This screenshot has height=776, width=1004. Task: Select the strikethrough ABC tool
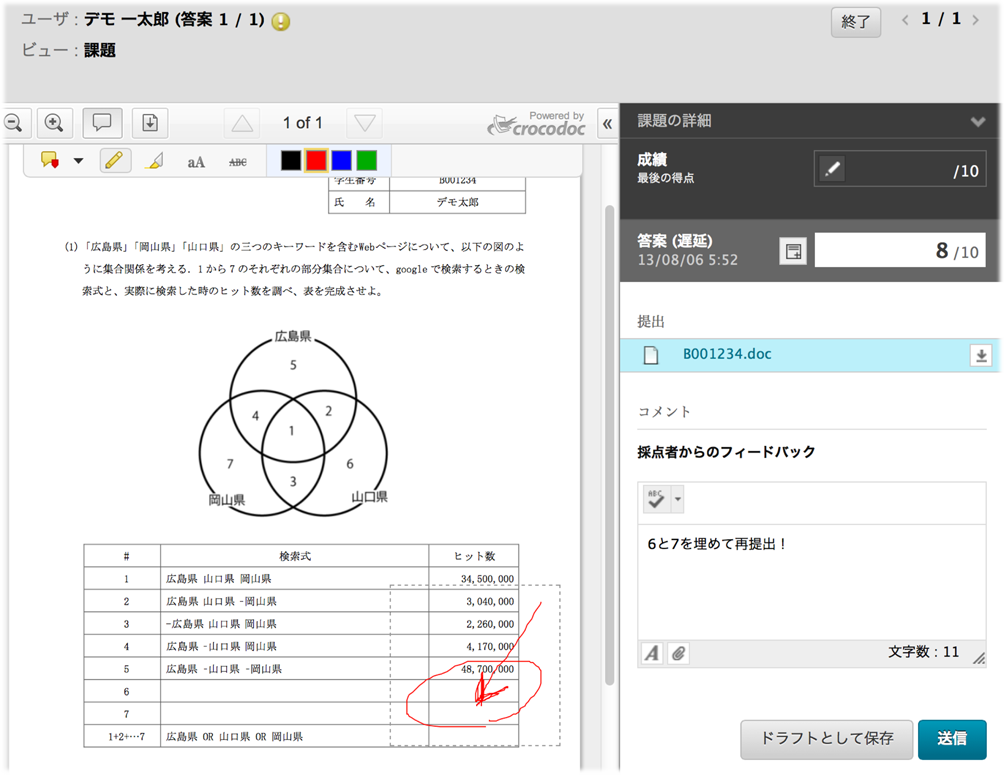(x=237, y=161)
